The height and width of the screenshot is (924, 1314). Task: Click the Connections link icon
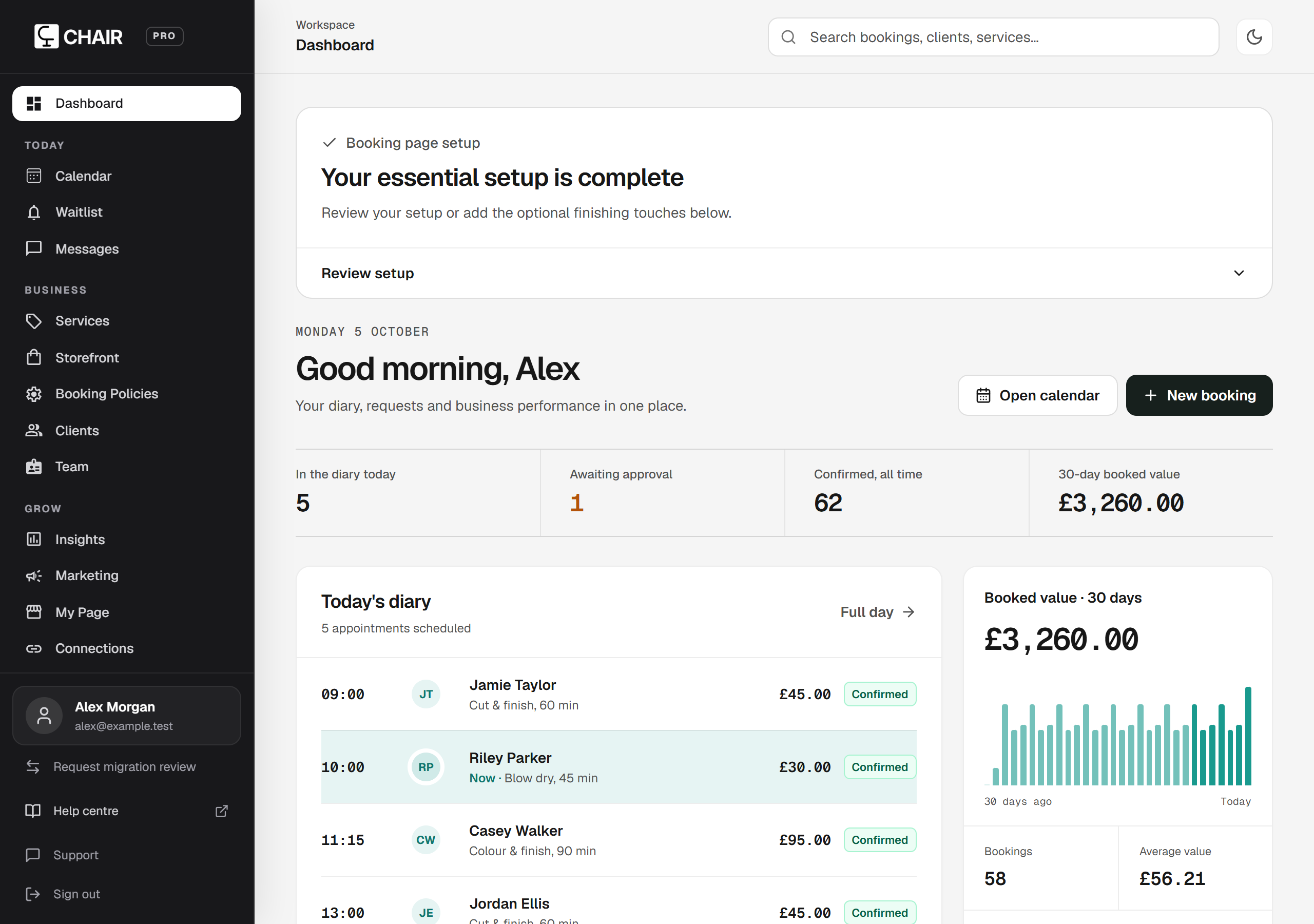click(x=34, y=649)
